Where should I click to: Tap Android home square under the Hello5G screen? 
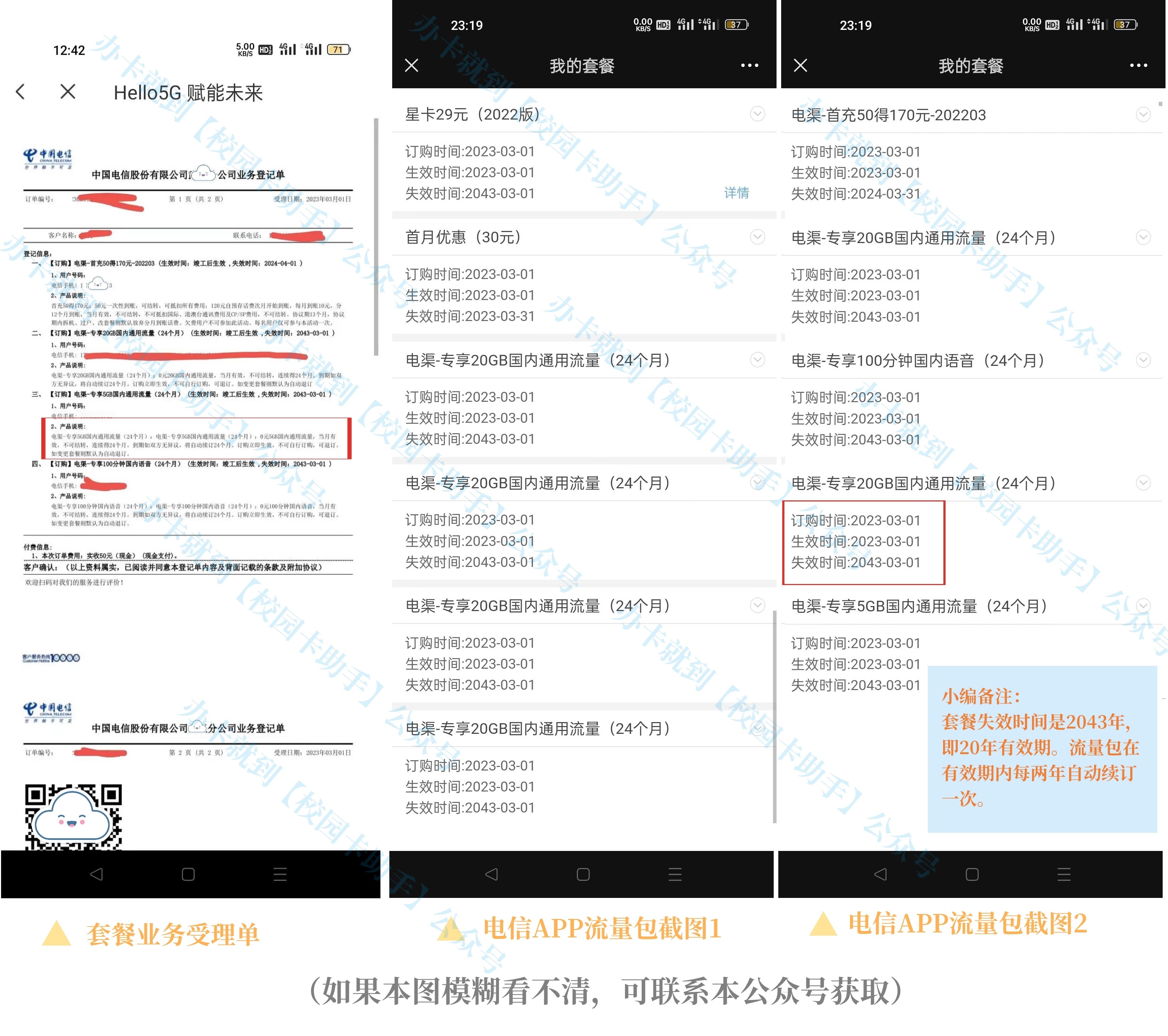[x=188, y=874]
